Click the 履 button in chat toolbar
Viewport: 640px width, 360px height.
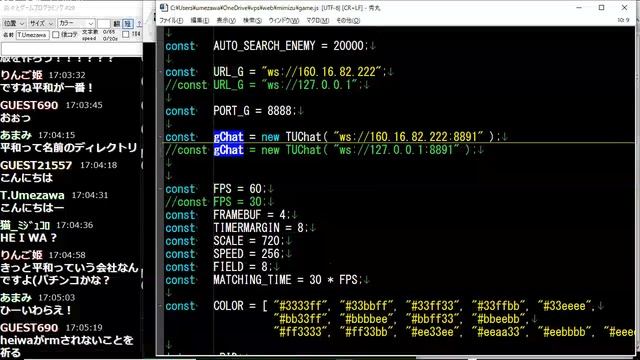(117, 24)
